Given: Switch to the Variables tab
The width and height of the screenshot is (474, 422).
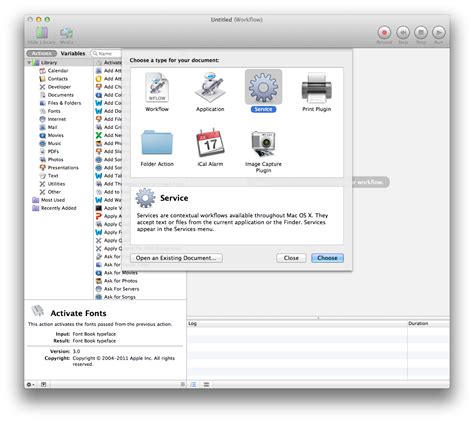Looking at the screenshot, I should tap(73, 53).
